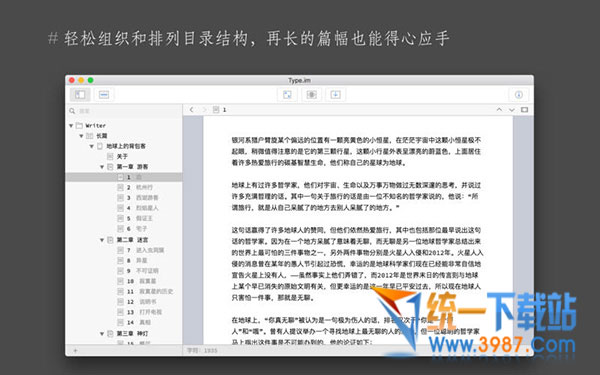Screen dimensions: 600x375
Task: Click document icon of row 10
Action: point(120,281)
